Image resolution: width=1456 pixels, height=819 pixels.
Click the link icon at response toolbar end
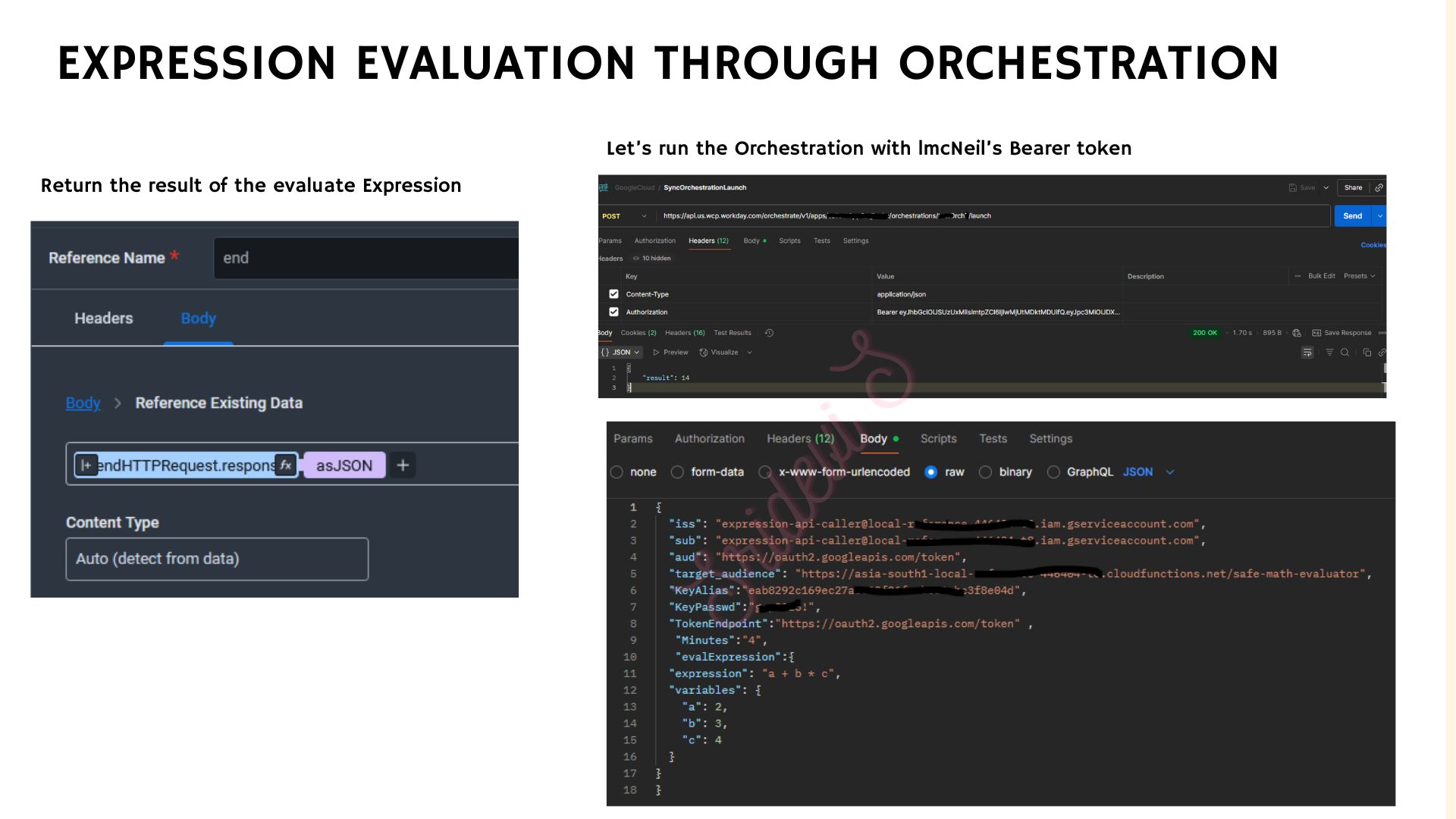[x=1382, y=353]
